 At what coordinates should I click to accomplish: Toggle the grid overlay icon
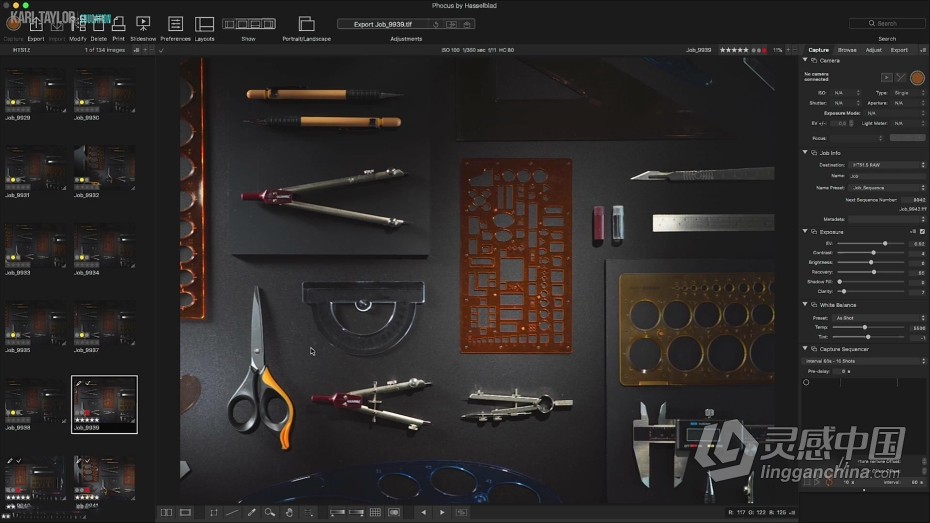click(375, 512)
